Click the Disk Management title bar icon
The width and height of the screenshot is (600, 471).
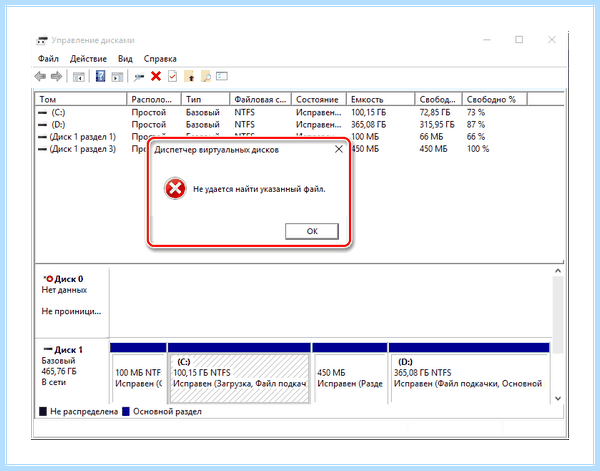(42, 40)
